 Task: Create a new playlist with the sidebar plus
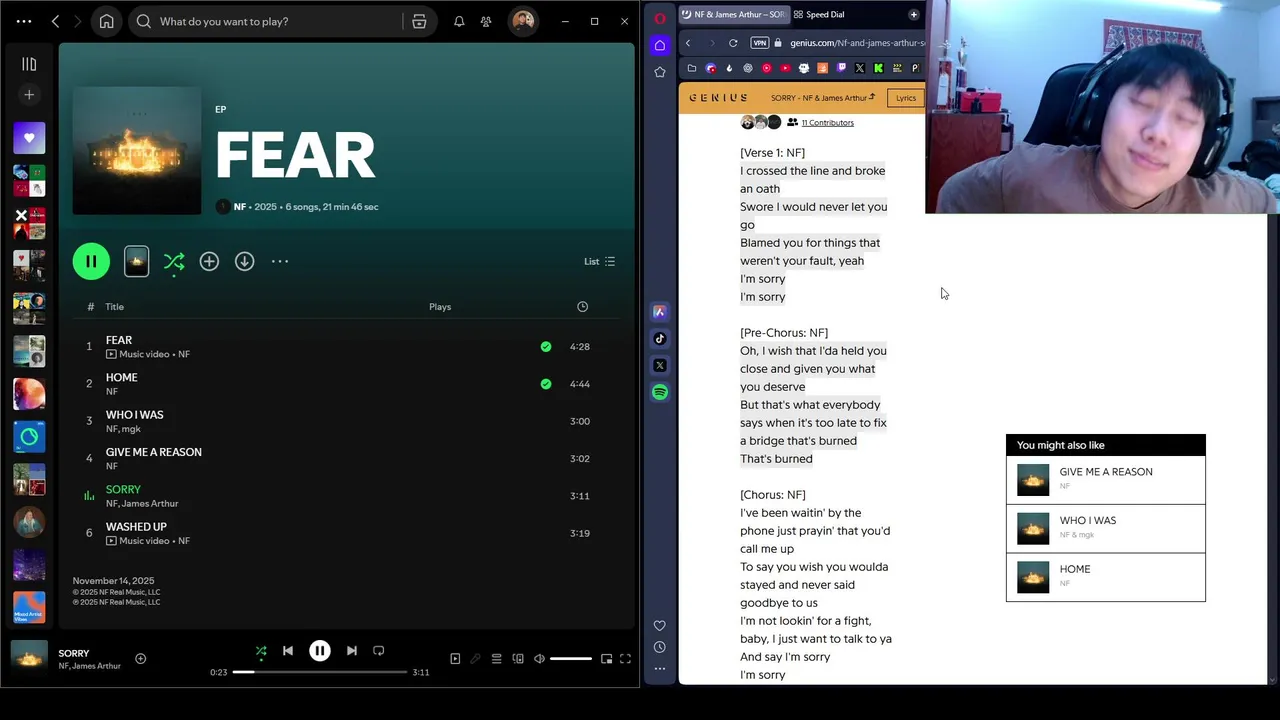(x=29, y=95)
